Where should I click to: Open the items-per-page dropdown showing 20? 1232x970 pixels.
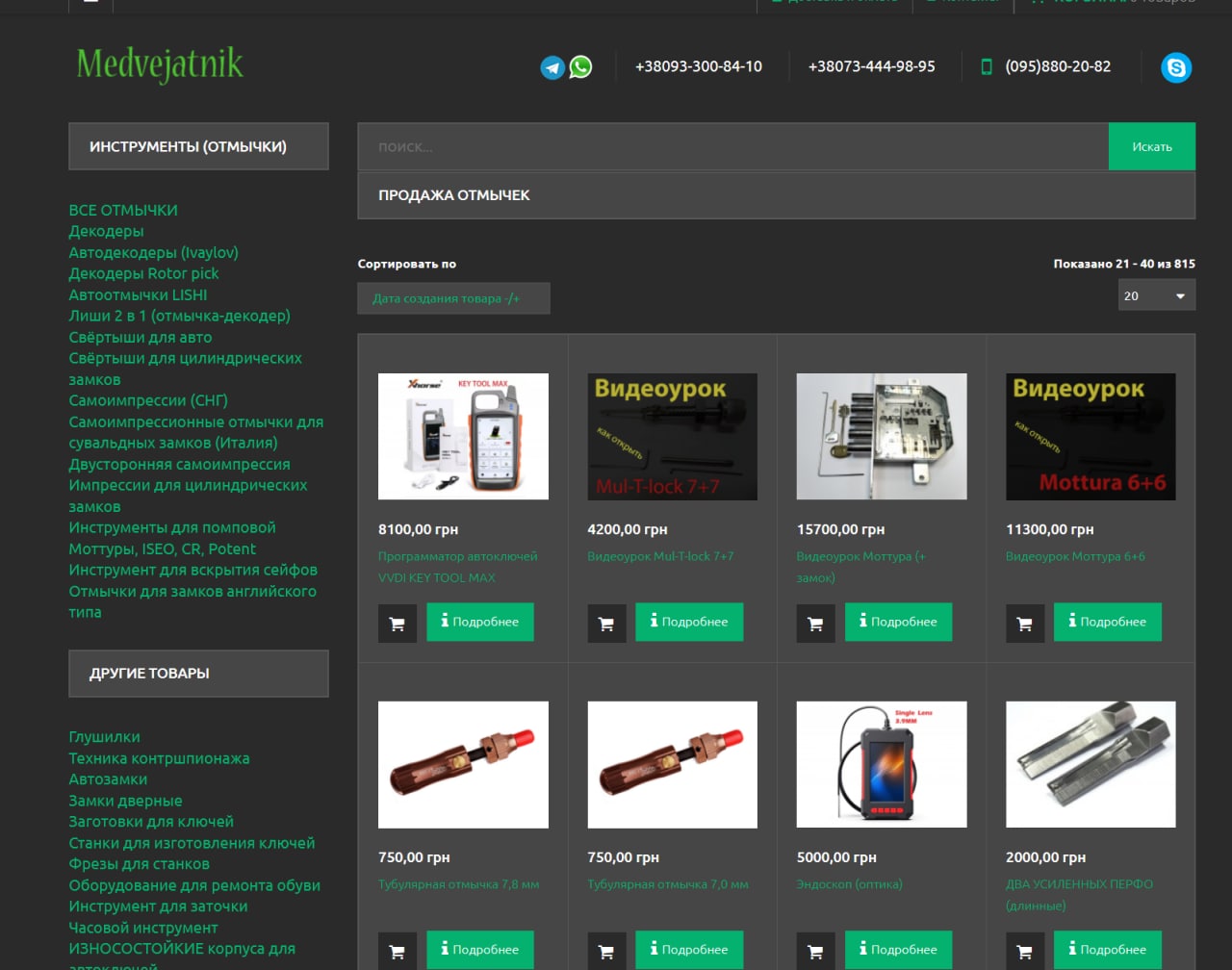1157,295
